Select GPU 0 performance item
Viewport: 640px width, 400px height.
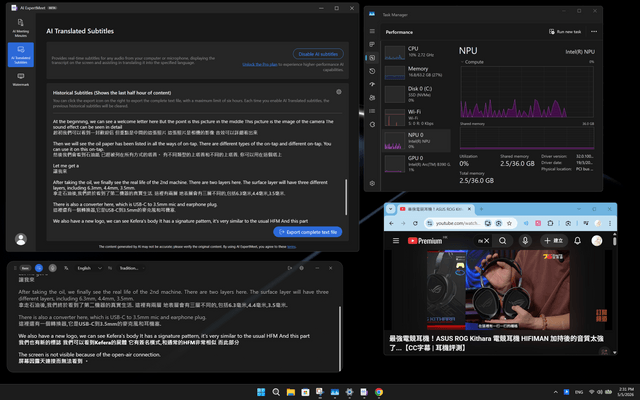coord(417,164)
